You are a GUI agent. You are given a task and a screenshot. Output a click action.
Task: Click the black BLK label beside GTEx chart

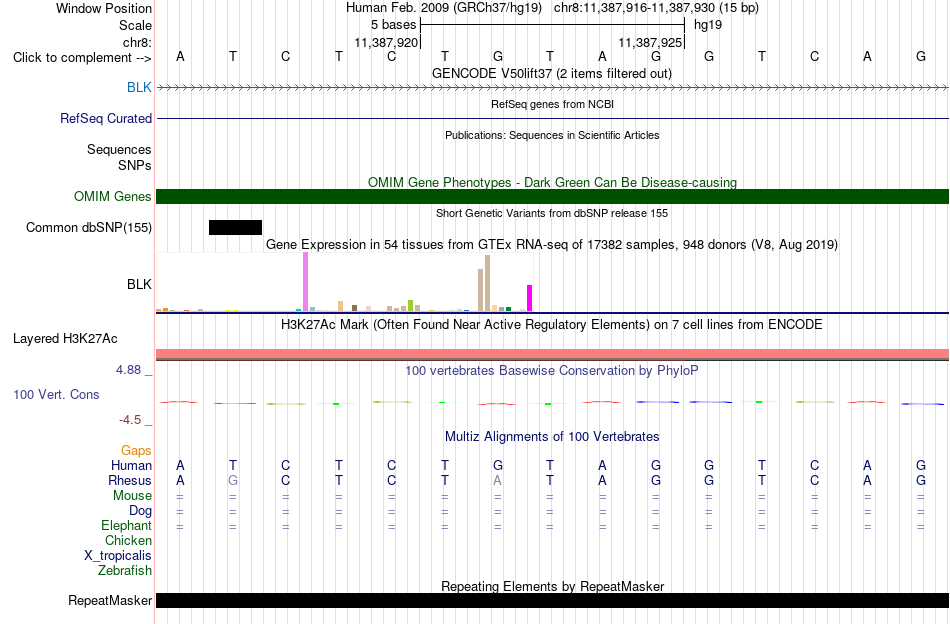click(x=139, y=284)
